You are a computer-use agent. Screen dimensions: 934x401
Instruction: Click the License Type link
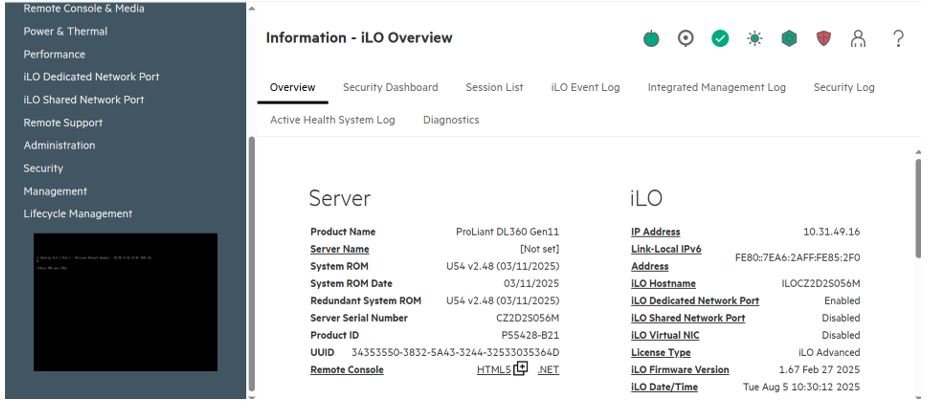(661, 353)
